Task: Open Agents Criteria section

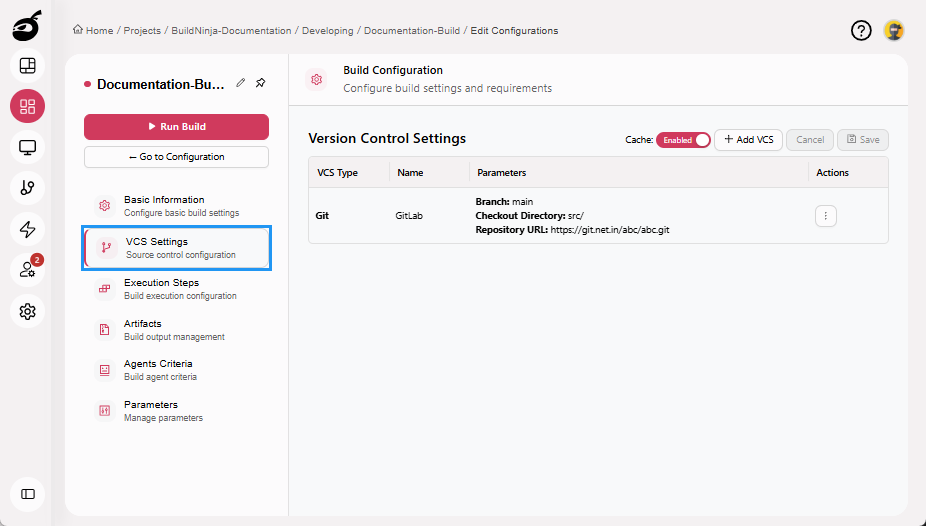Action: coord(177,370)
